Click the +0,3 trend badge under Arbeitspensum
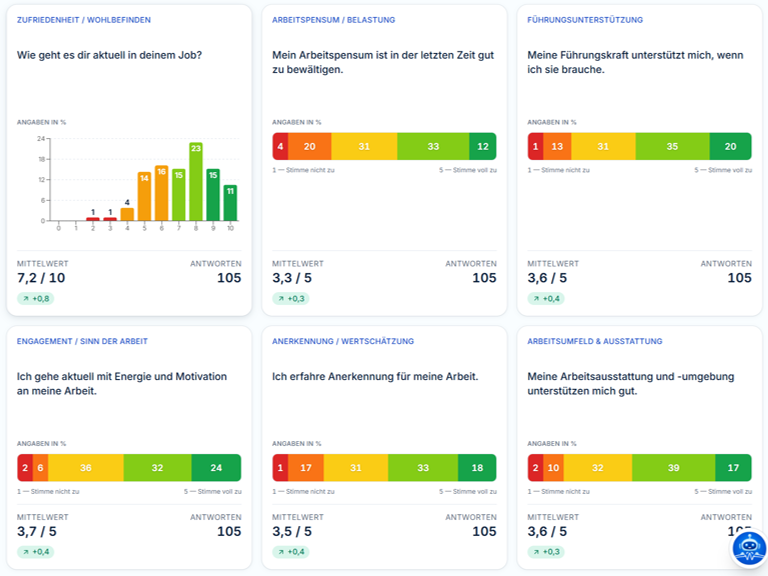 pyautogui.click(x=291, y=298)
